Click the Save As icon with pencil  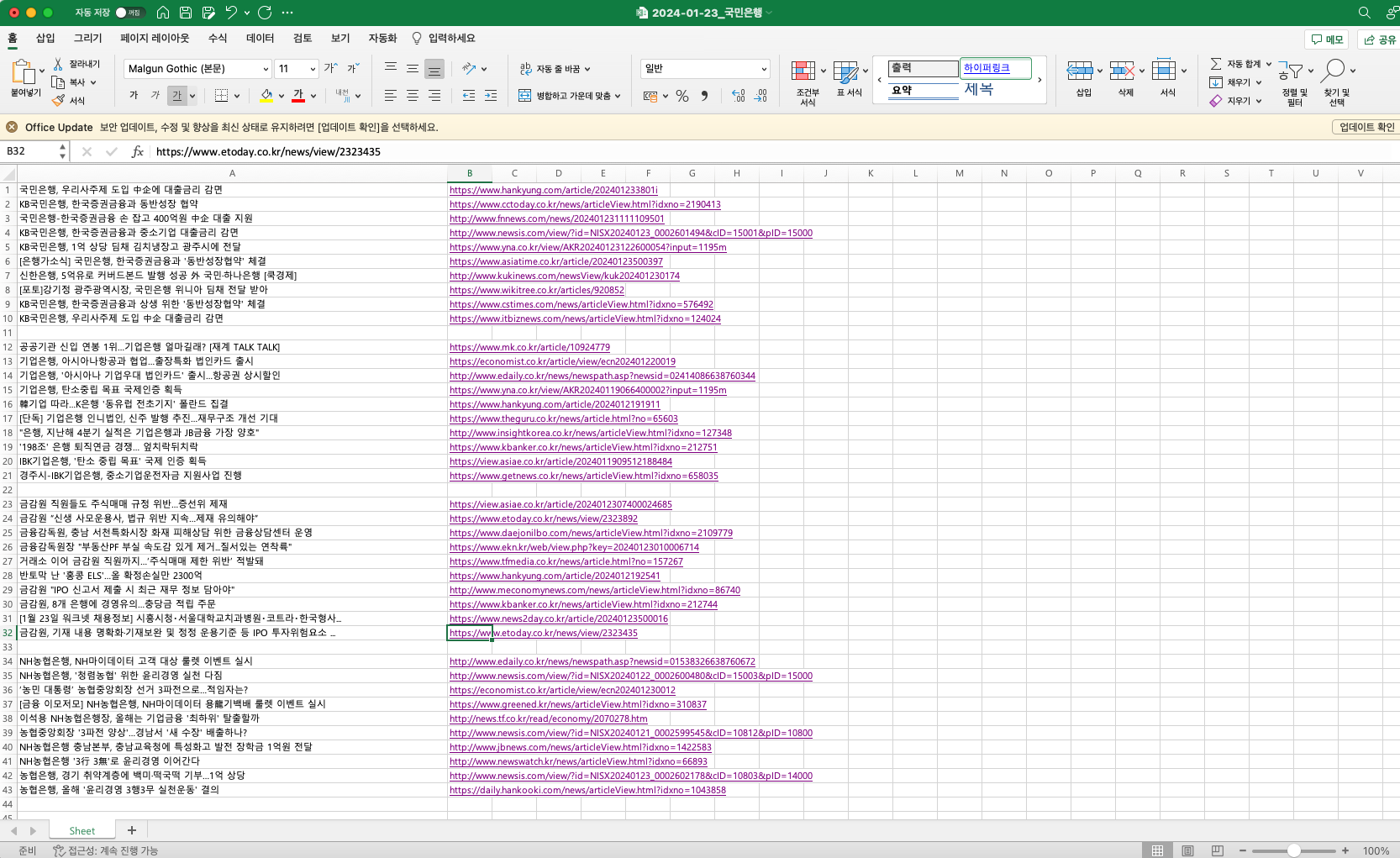[208, 13]
